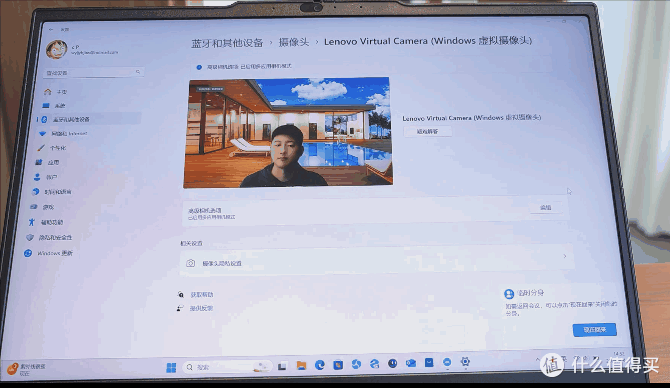This screenshot has width=670, height=388.
Task: Open Microsoft Store from taskbar
Action: click(338, 365)
